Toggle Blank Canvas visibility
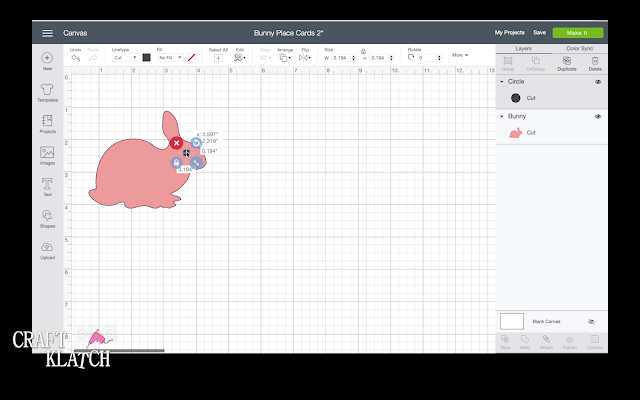 coord(591,322)
